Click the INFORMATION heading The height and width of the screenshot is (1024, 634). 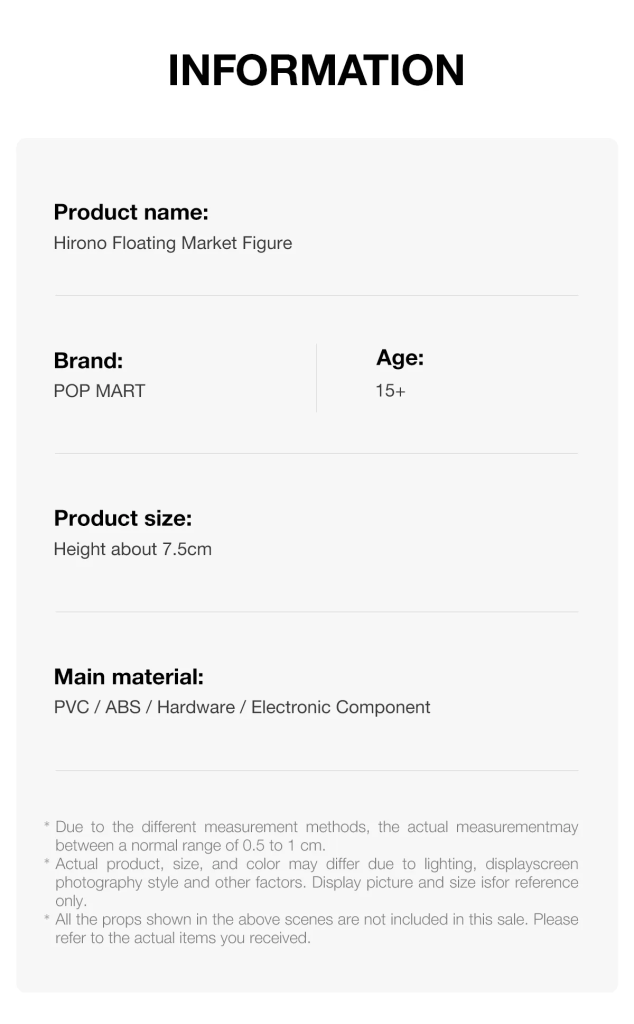(x=316, y=70)
